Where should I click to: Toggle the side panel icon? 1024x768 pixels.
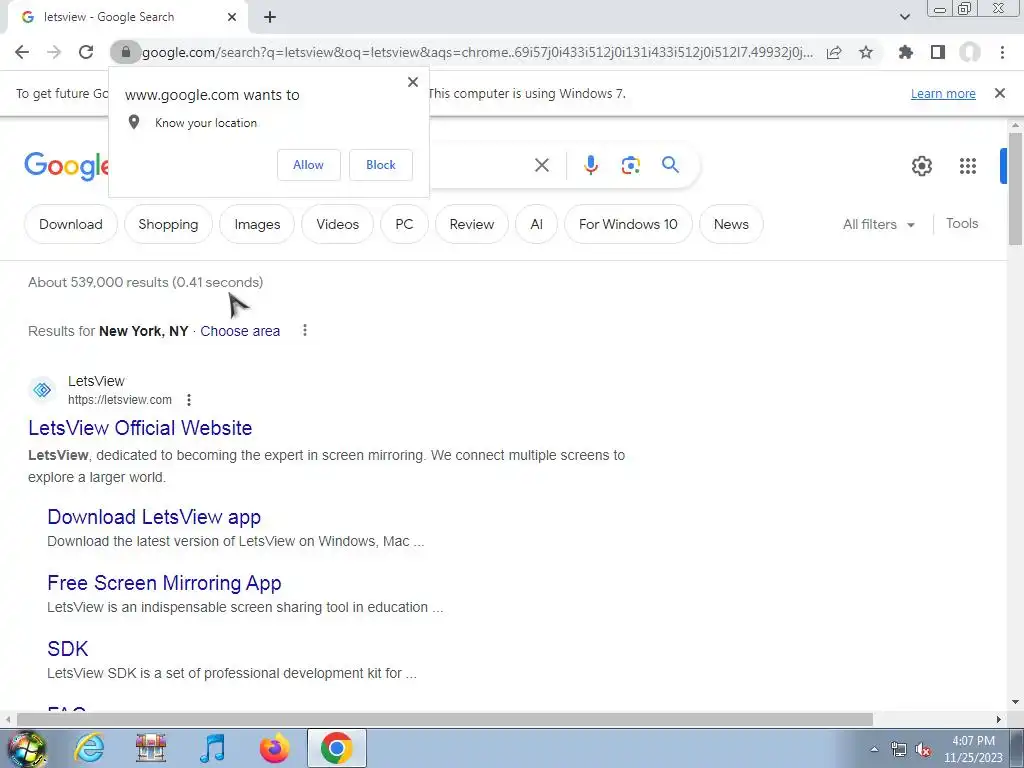coord(938,52)
